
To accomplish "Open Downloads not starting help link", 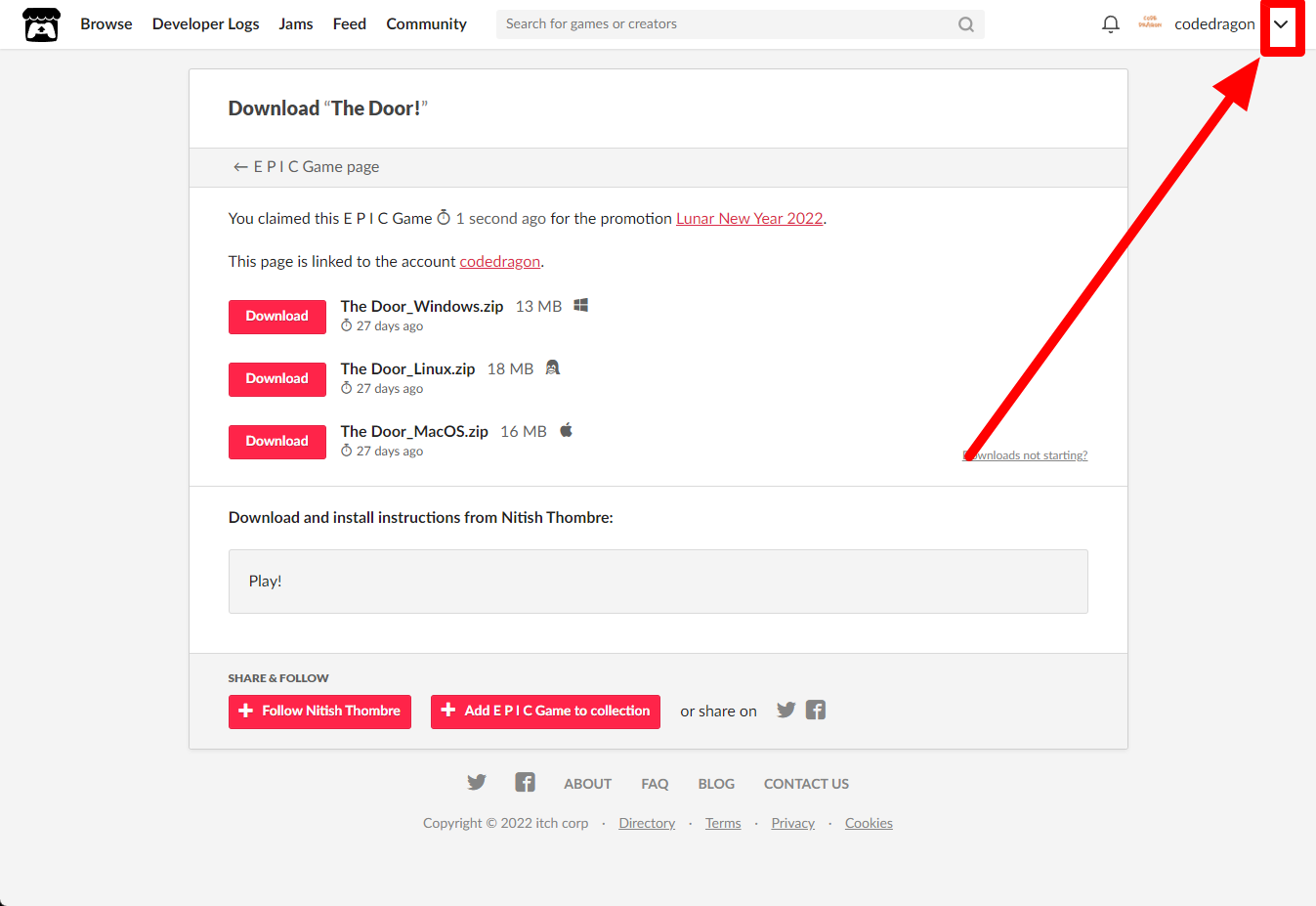I will 1026,455.
